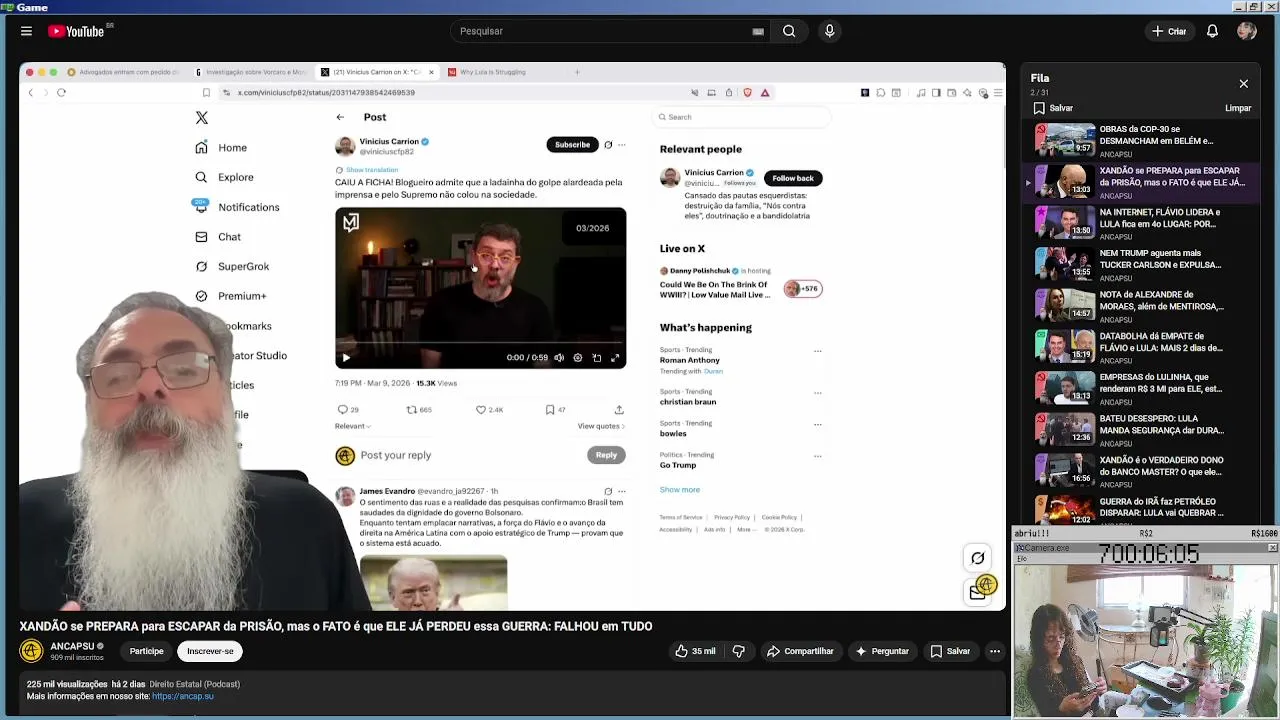Select queue item GUERRA do IRÃ faz PETRÓLEO

(1139, 510)
